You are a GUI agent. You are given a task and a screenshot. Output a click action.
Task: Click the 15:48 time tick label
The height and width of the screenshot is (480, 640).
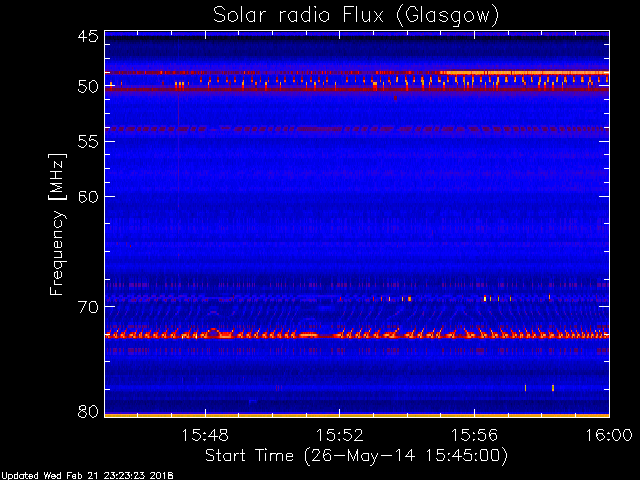pos(205,435)
